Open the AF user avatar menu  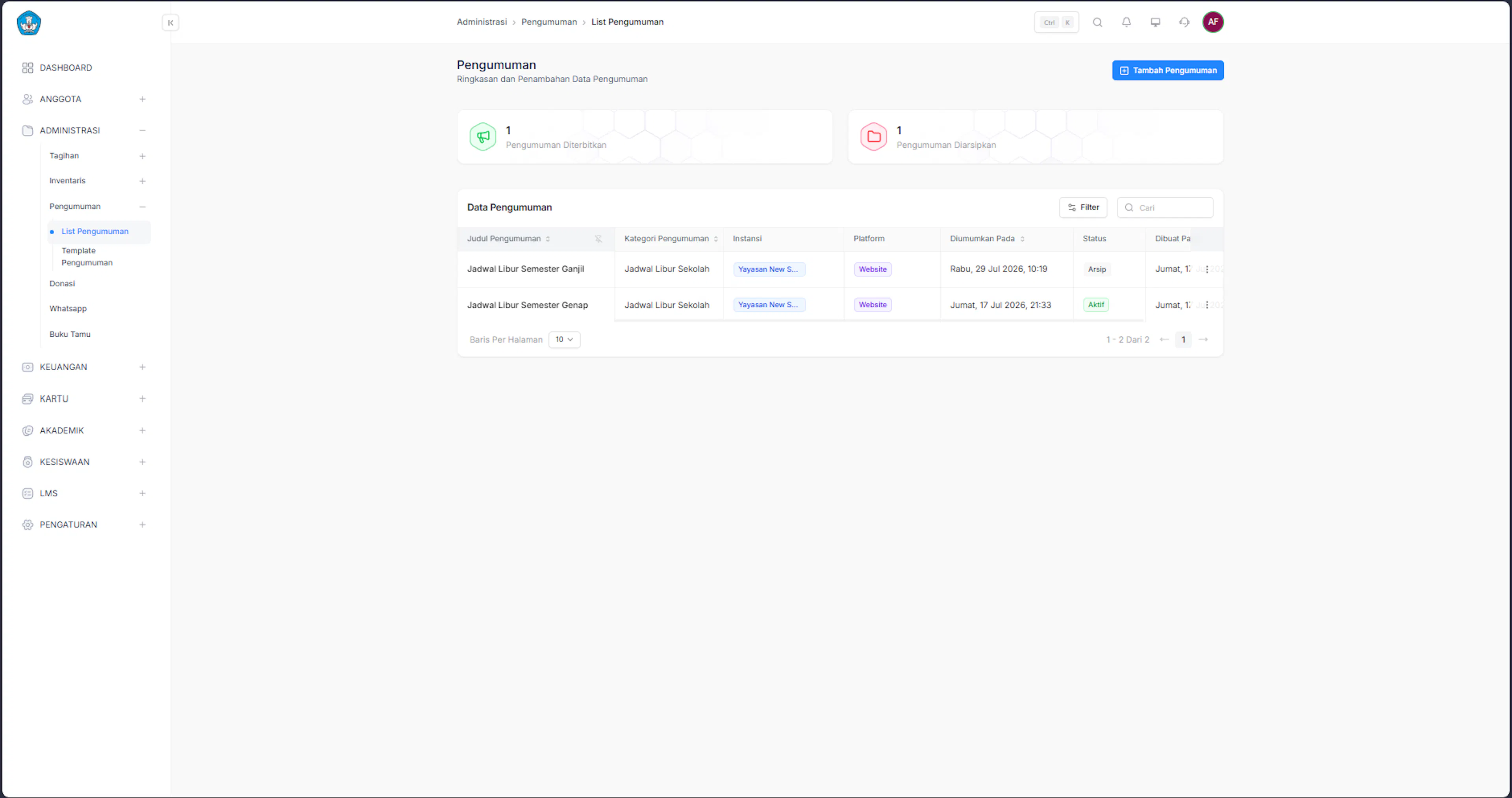click(x=1213, y=22)
